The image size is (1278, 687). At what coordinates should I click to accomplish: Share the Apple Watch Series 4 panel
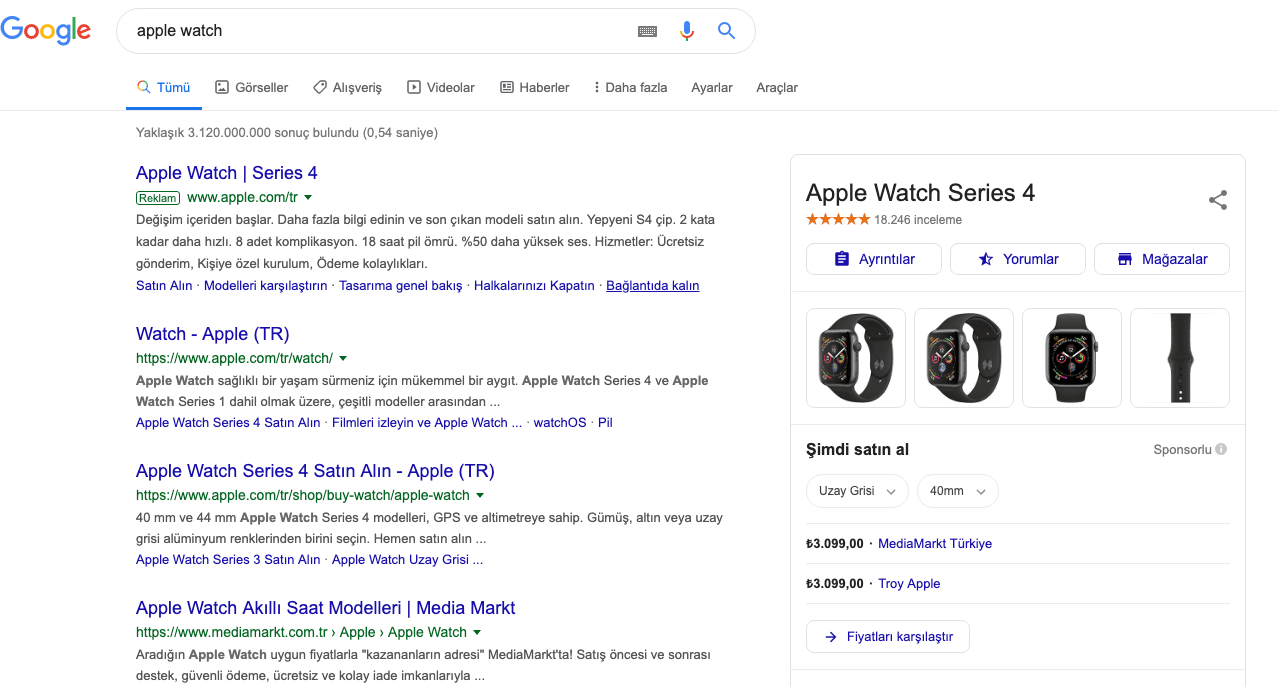pyautogui.click(x=1217, y=200)
